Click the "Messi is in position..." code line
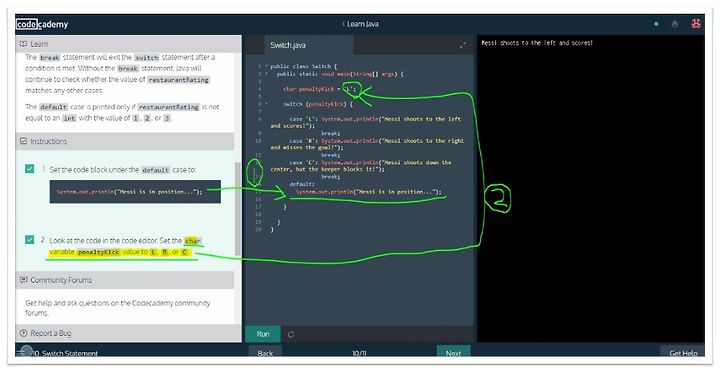The image size is (720, 371). pyautogui.click(x=369, y=191)
